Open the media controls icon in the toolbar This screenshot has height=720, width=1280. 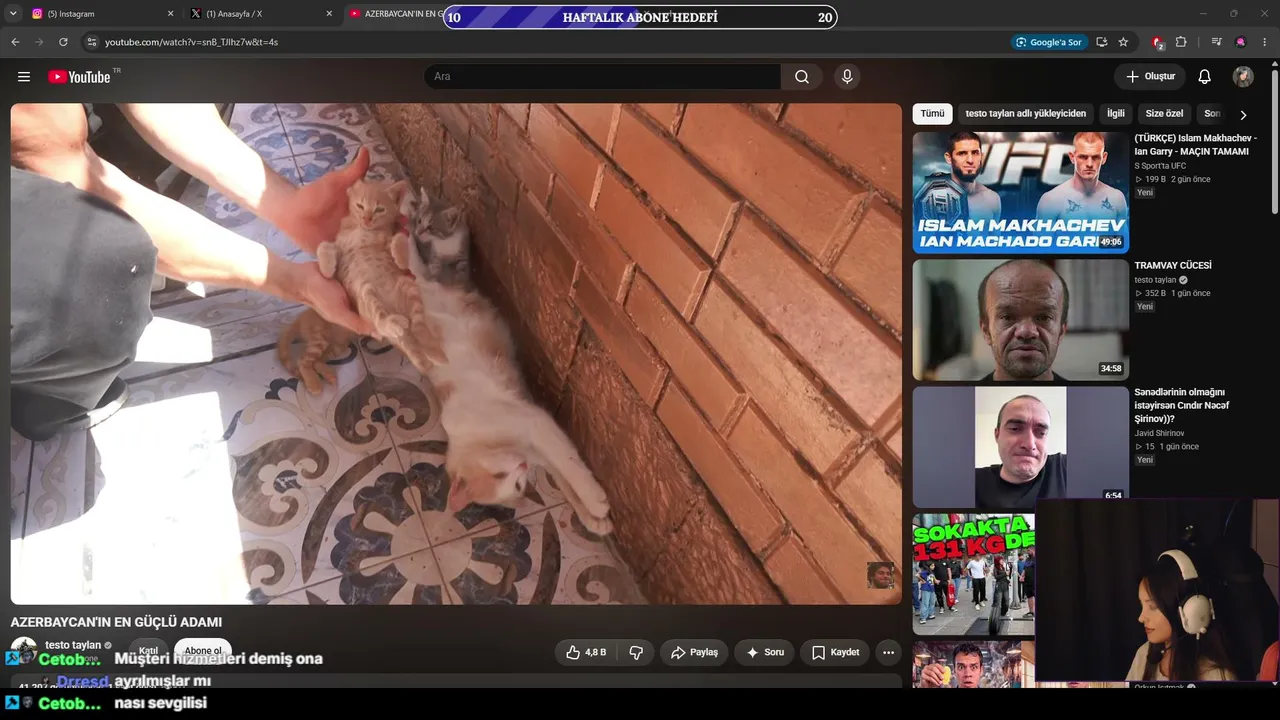point(1216,42)
